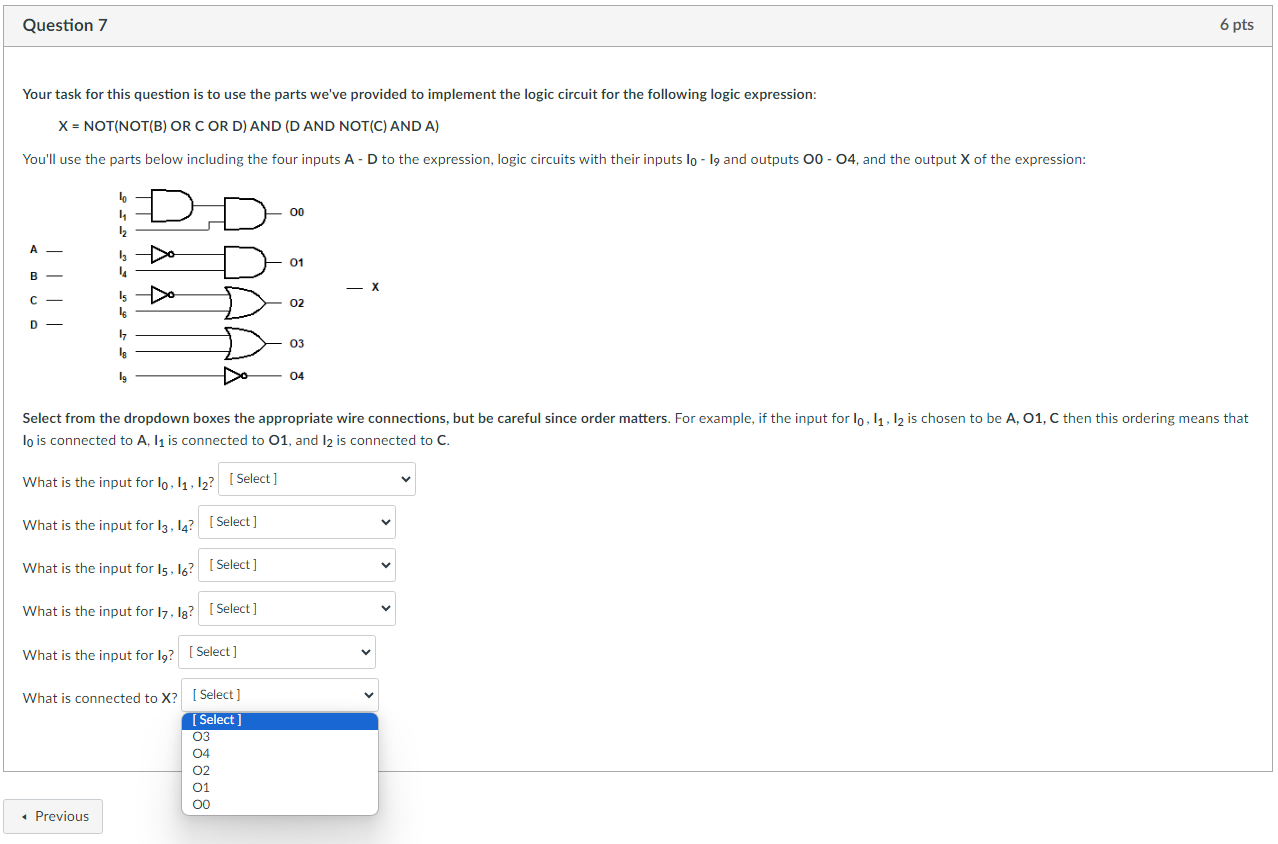Click the OR gate producing output O2
Viewport: 1278px width, 844px height.
(245, 302)
